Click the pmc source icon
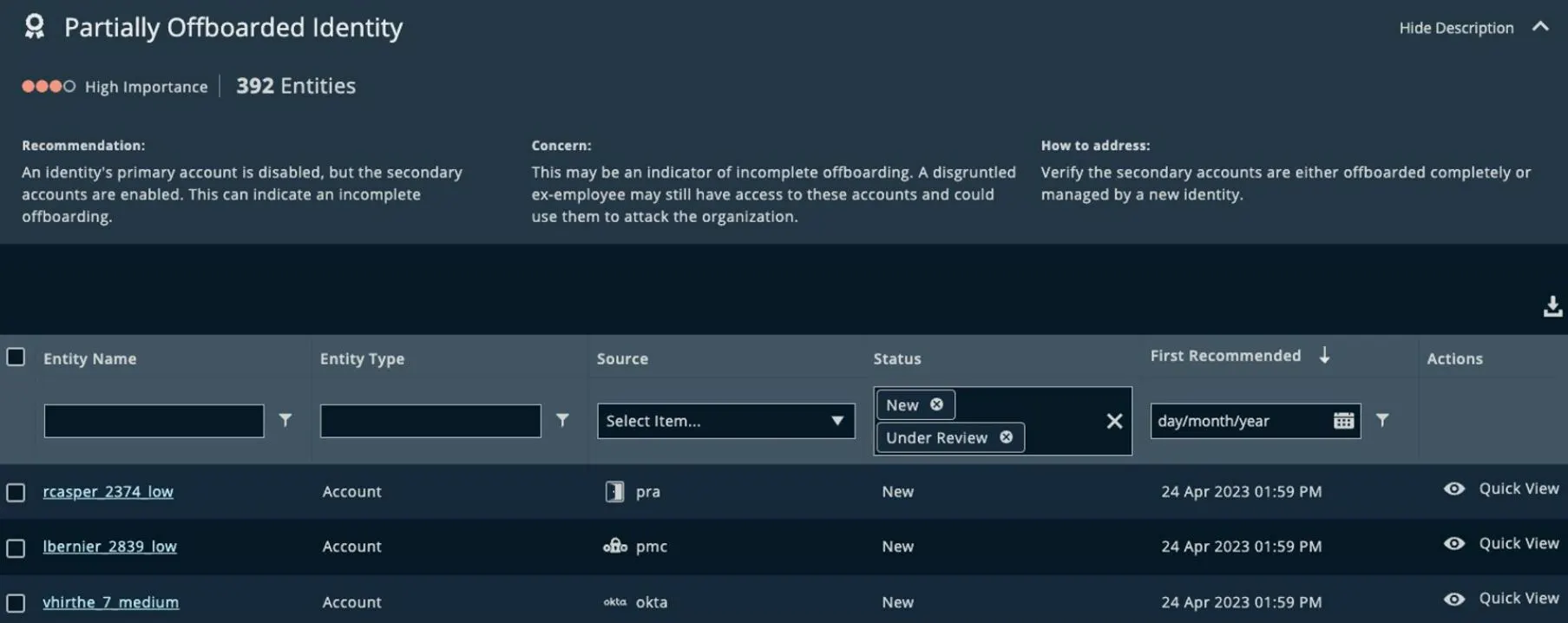Viewport: 1568px width, 623px height. click(x=614, y=546)
